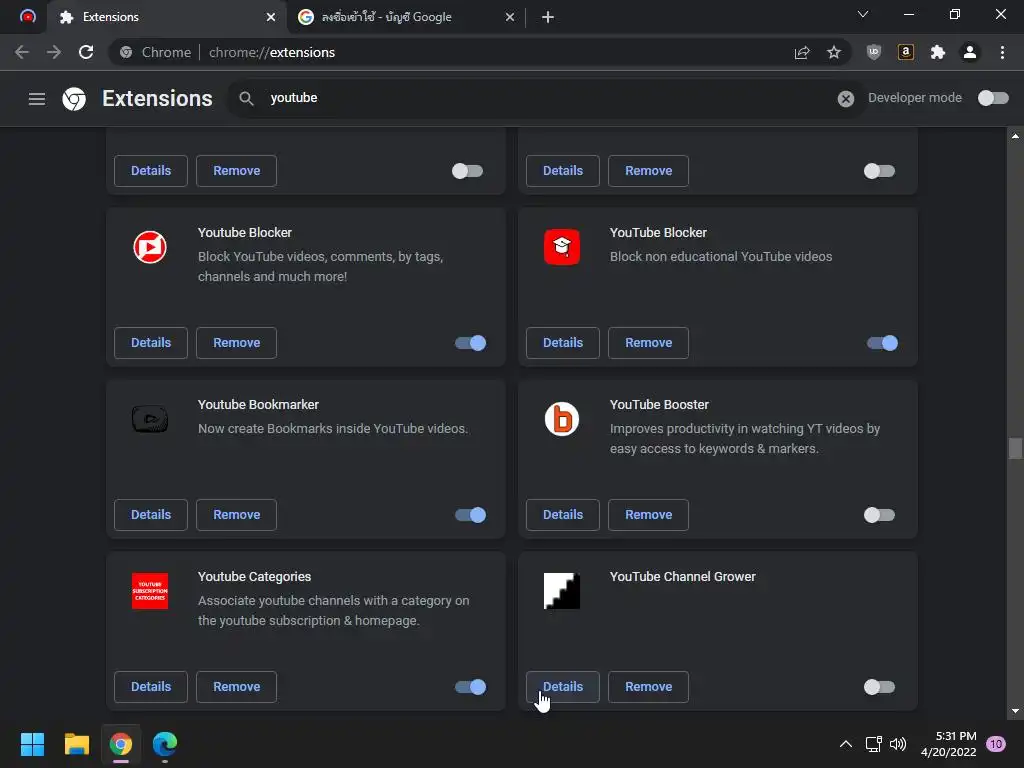The height and width of the screenshot is (768, 1024).
Task: Open the Amazon assistant extension icon
Action: 906,52
